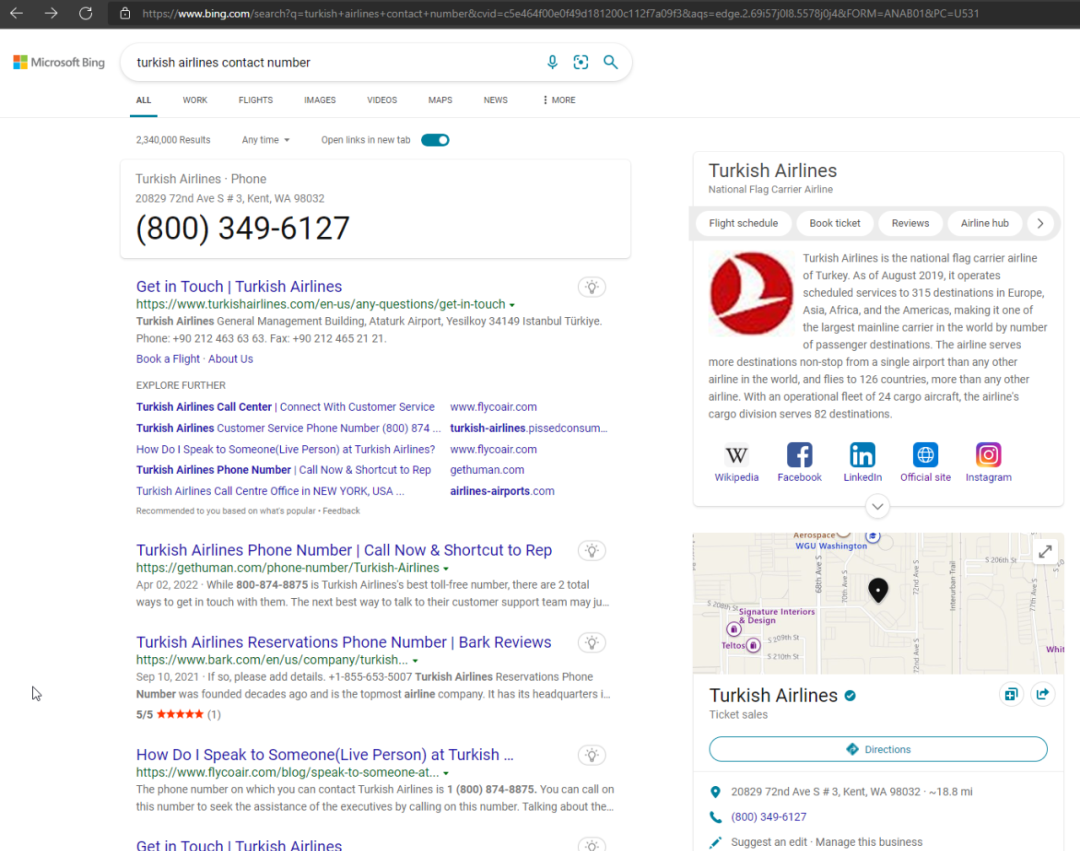
Task: Click the Turkish Airlines logo image
Action: point(751,293)
